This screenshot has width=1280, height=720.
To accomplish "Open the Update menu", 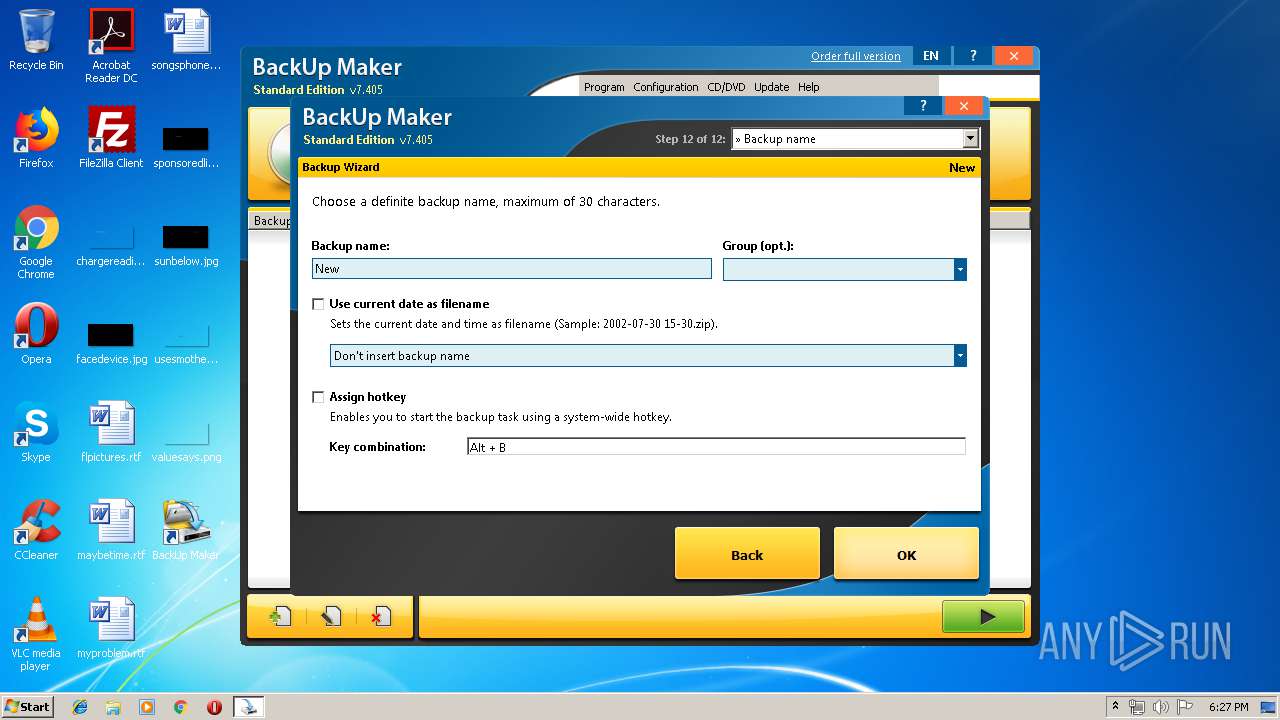I will point(771,87).
